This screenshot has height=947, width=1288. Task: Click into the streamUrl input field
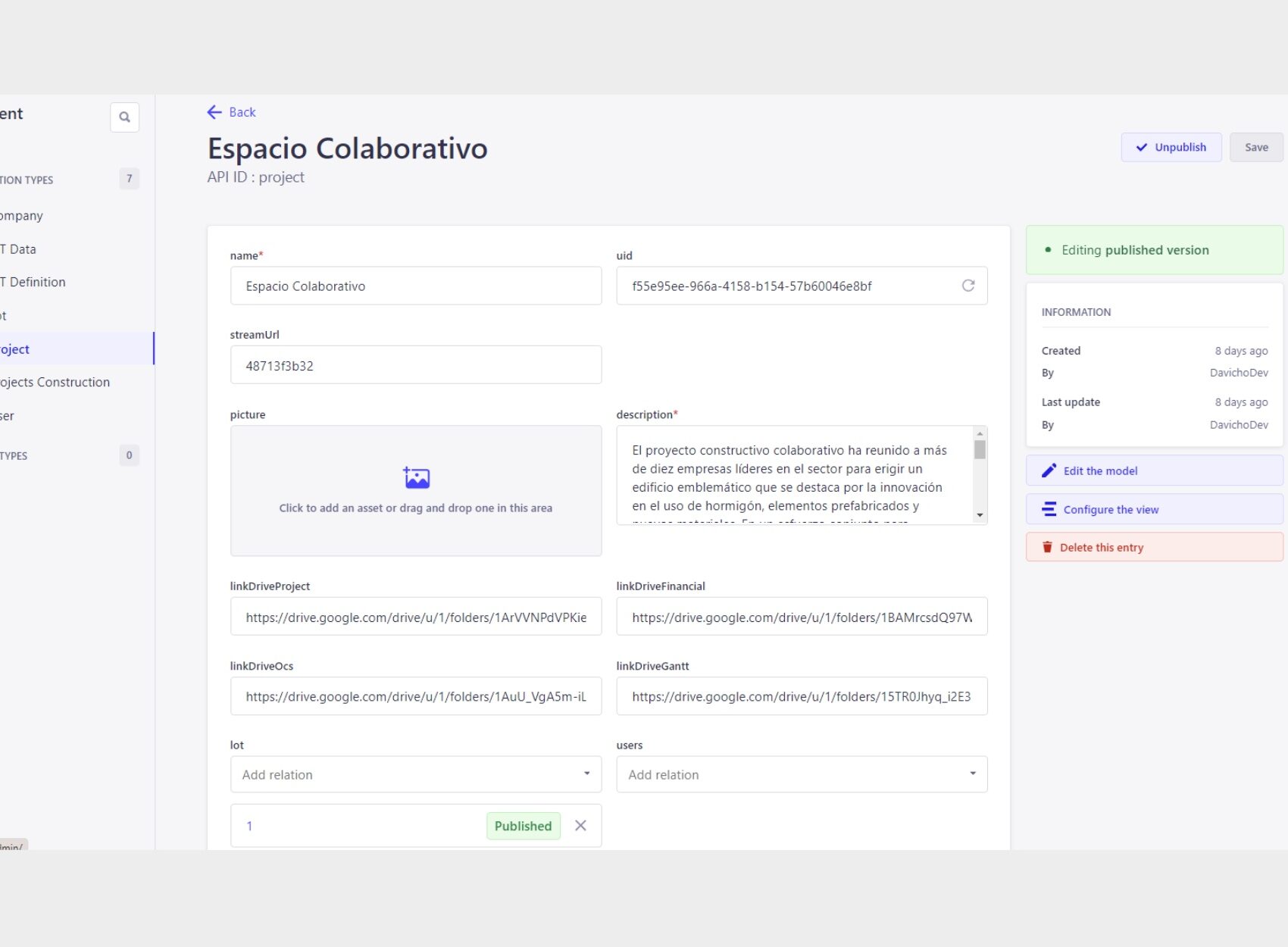(x=415, y=365)
